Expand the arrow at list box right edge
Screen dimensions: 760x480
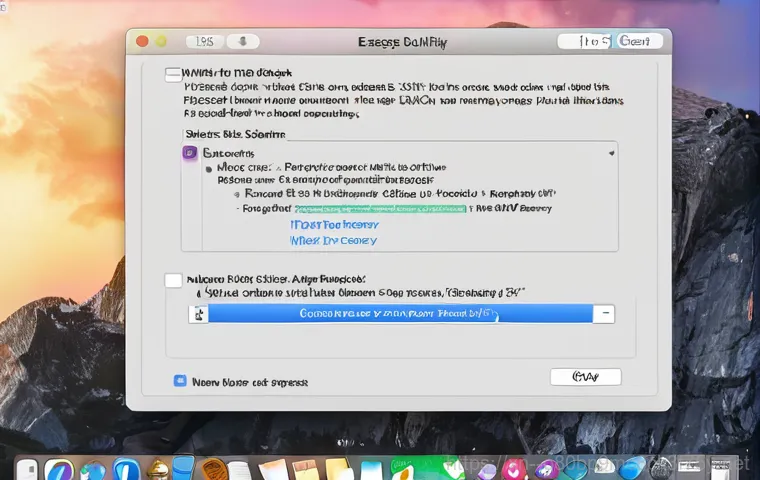click(610, 153)
